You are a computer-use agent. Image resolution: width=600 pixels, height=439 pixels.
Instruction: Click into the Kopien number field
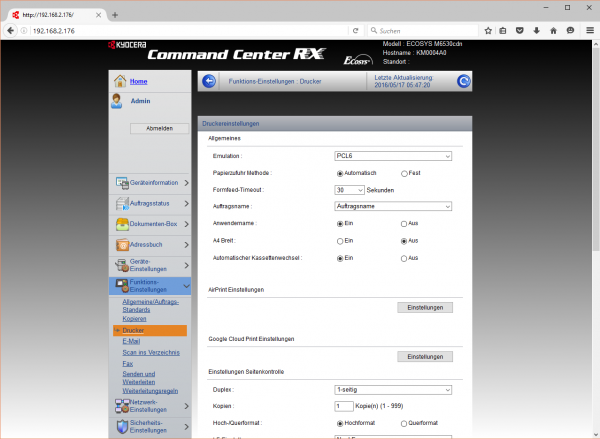point(344,406)
